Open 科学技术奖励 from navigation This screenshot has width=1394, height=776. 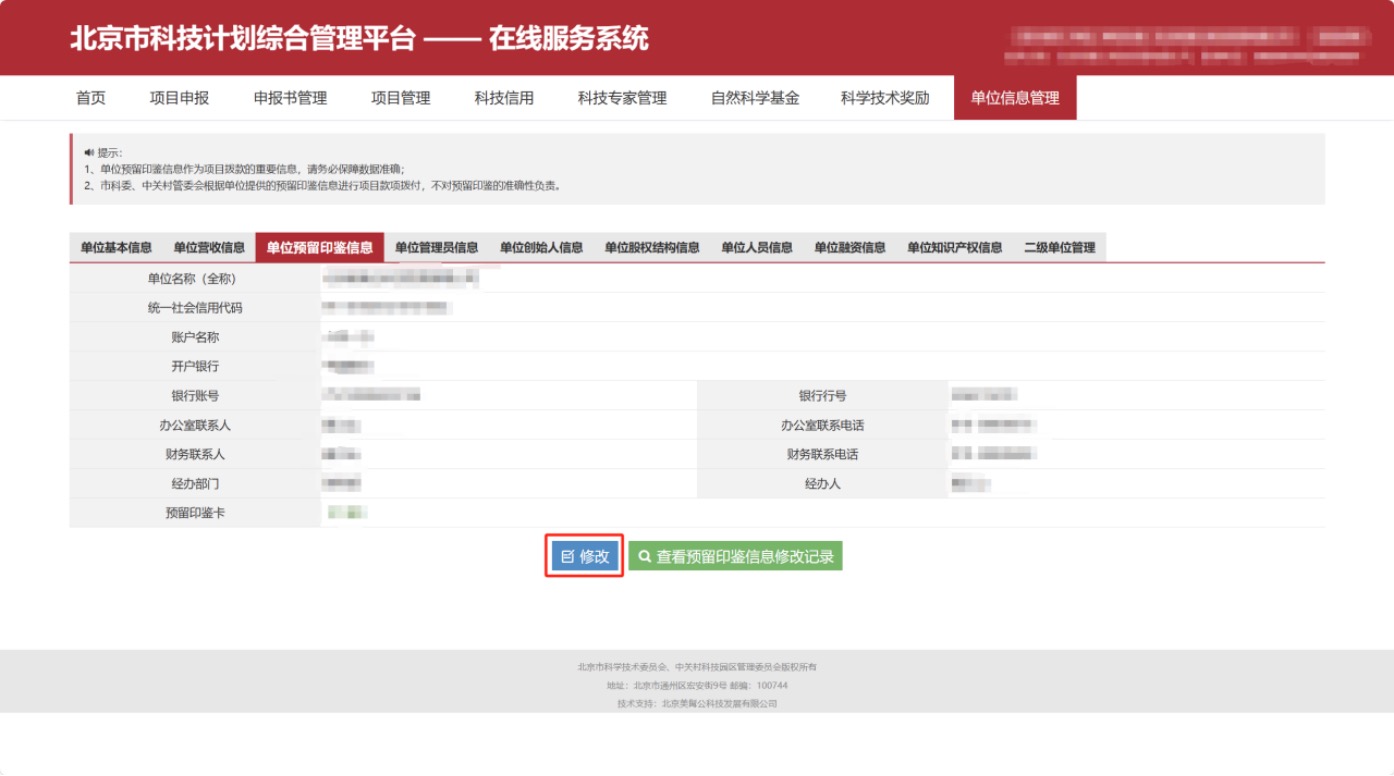[885, 98]
